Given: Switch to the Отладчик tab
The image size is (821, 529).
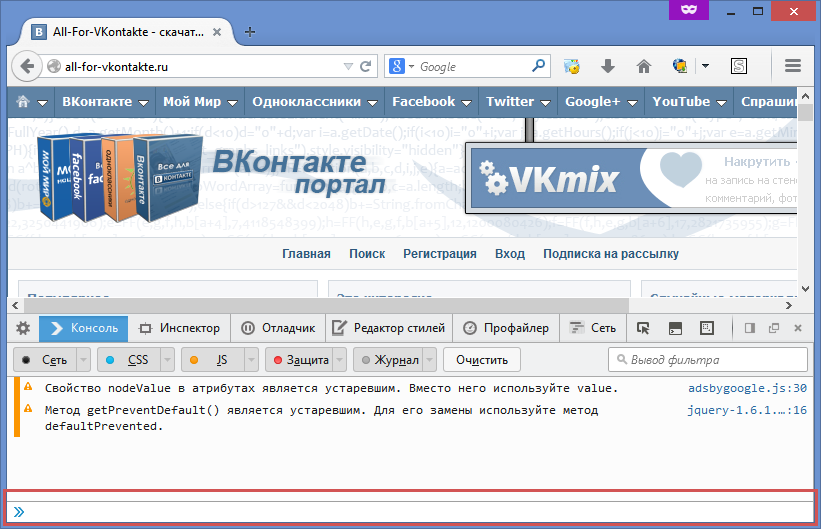Looking at the screenshot, I should (278, 328).
